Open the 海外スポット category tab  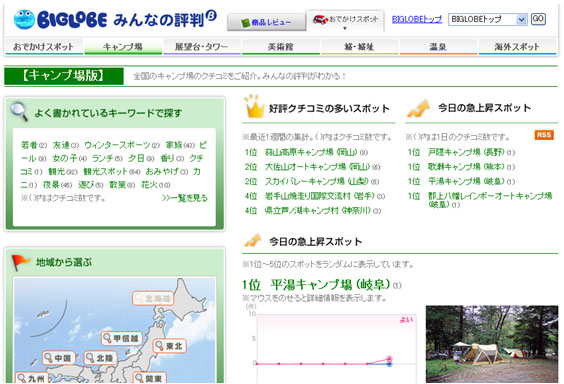[x=517, y=47]
